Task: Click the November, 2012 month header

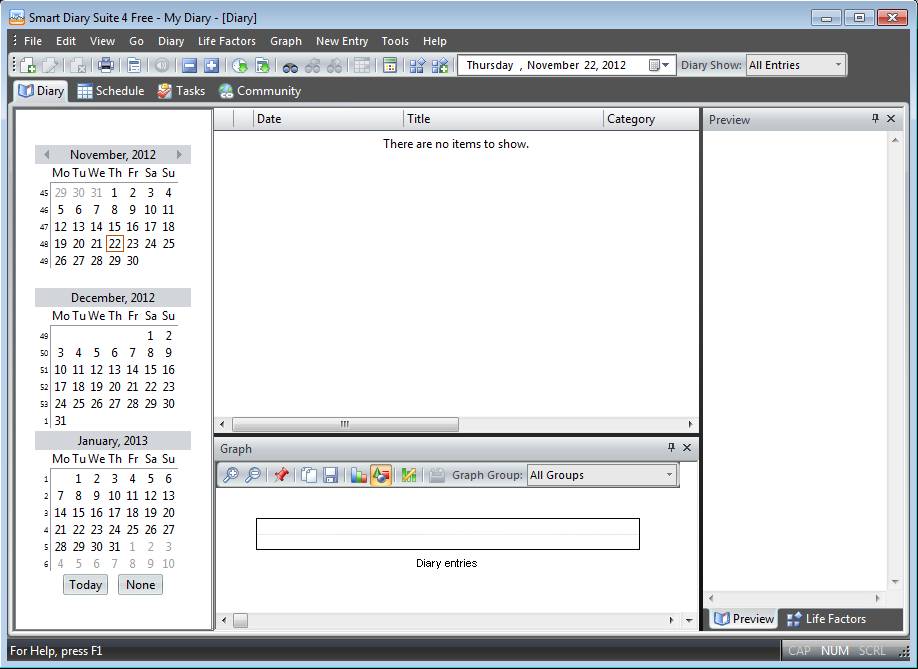Action: click(113, 155)
